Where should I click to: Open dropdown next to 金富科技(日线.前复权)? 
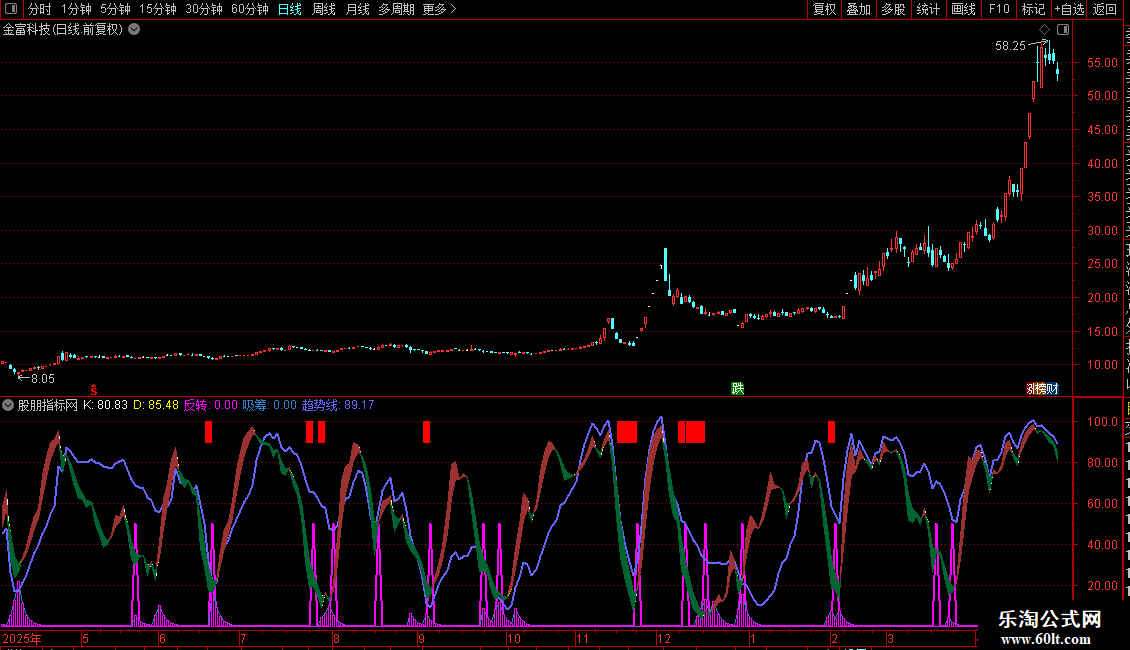point(134,30)
